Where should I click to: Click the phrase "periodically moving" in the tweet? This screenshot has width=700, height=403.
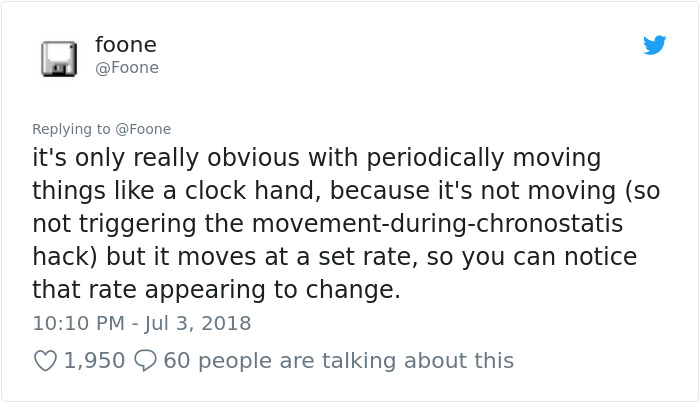(x=484, y=158)
